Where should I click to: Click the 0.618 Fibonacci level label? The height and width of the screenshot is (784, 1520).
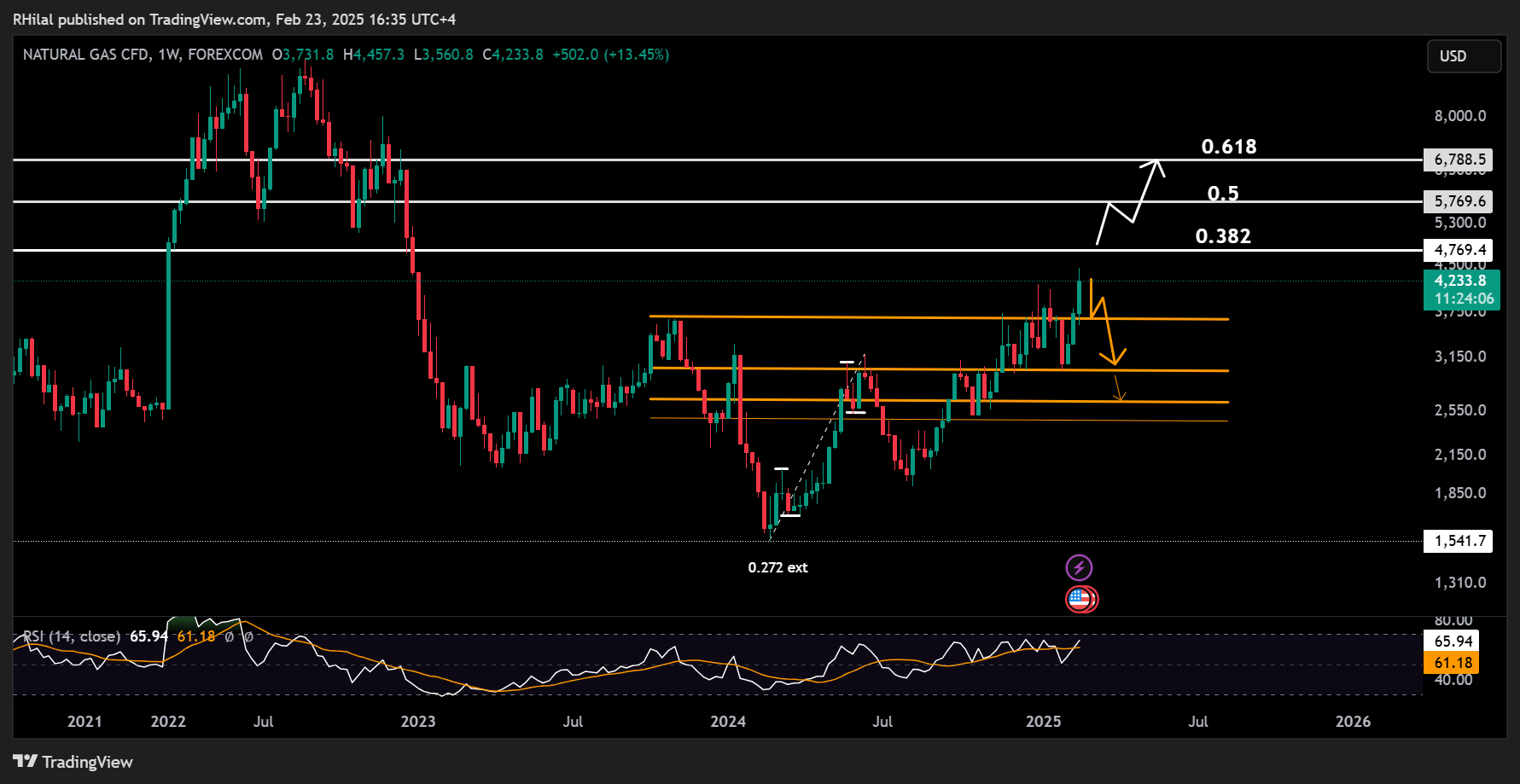[1229, 147]
